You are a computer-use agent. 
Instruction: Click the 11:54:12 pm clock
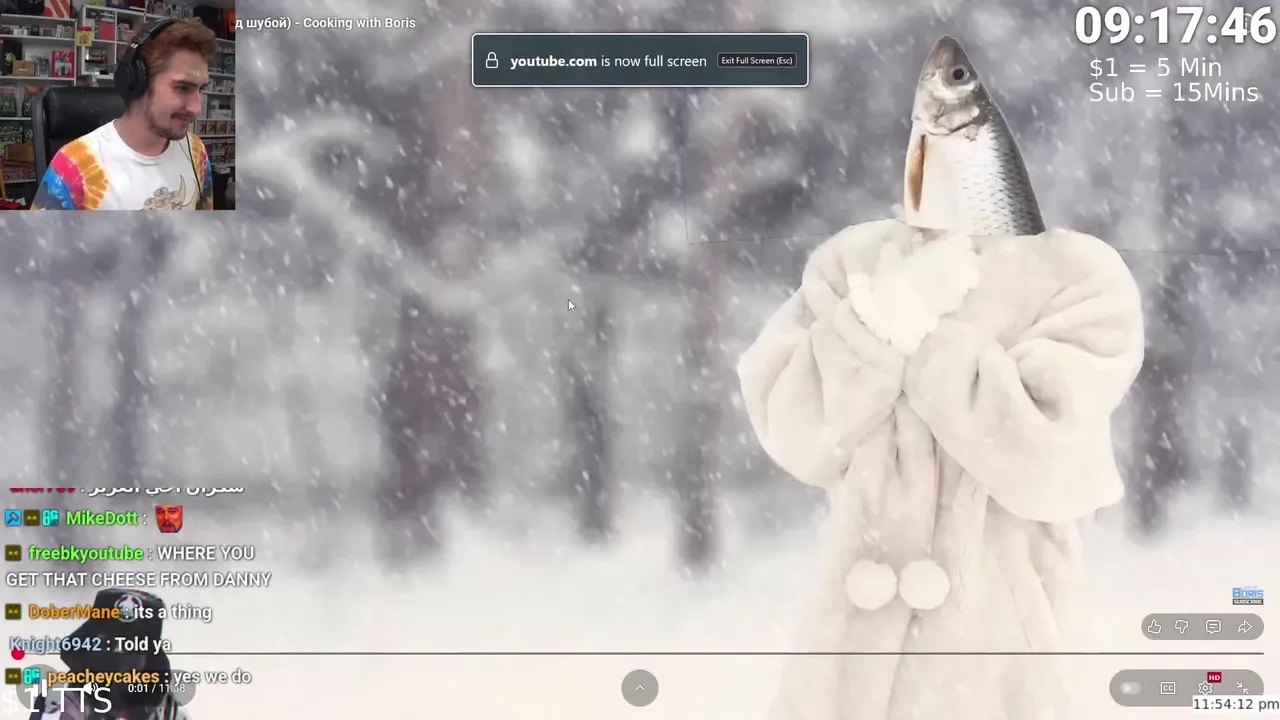coord(1235,705)
